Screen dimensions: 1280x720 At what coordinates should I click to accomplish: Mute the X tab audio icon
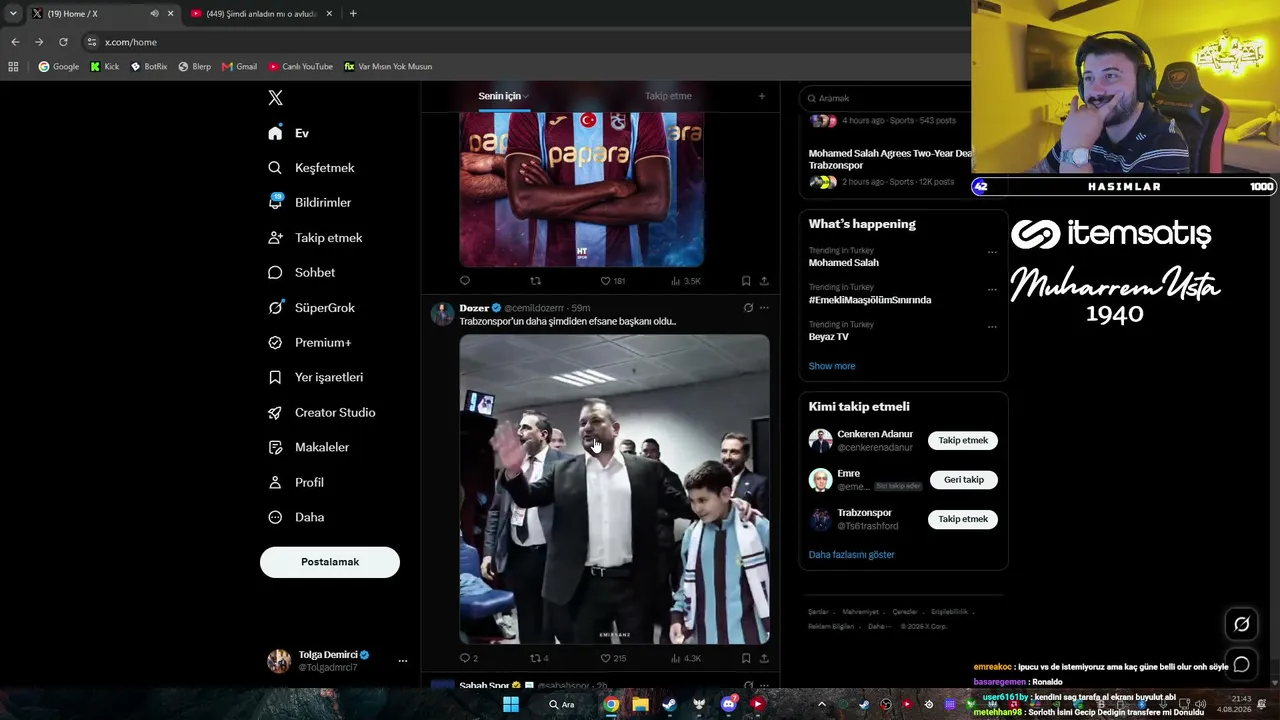click(154, 14)
